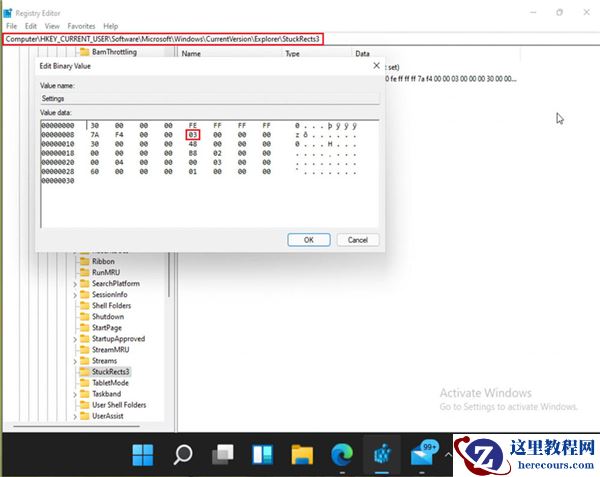Click the tree pane vertical scrollbar
600x477 pixels.
click(x=169, y=274)
